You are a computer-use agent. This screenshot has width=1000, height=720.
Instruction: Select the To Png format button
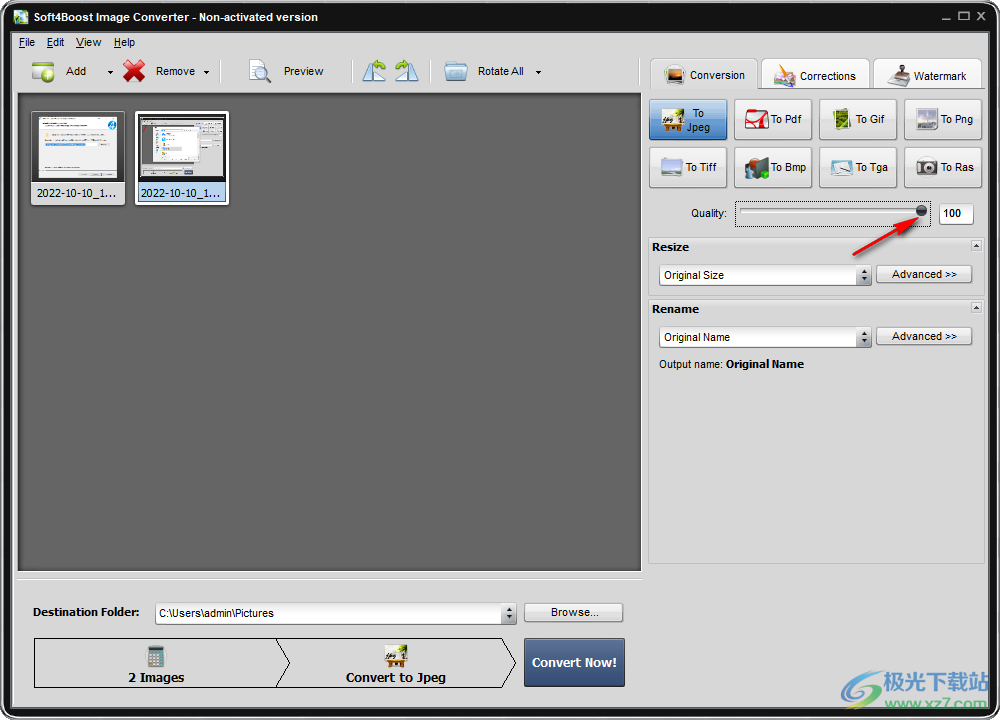click(943, 119)
